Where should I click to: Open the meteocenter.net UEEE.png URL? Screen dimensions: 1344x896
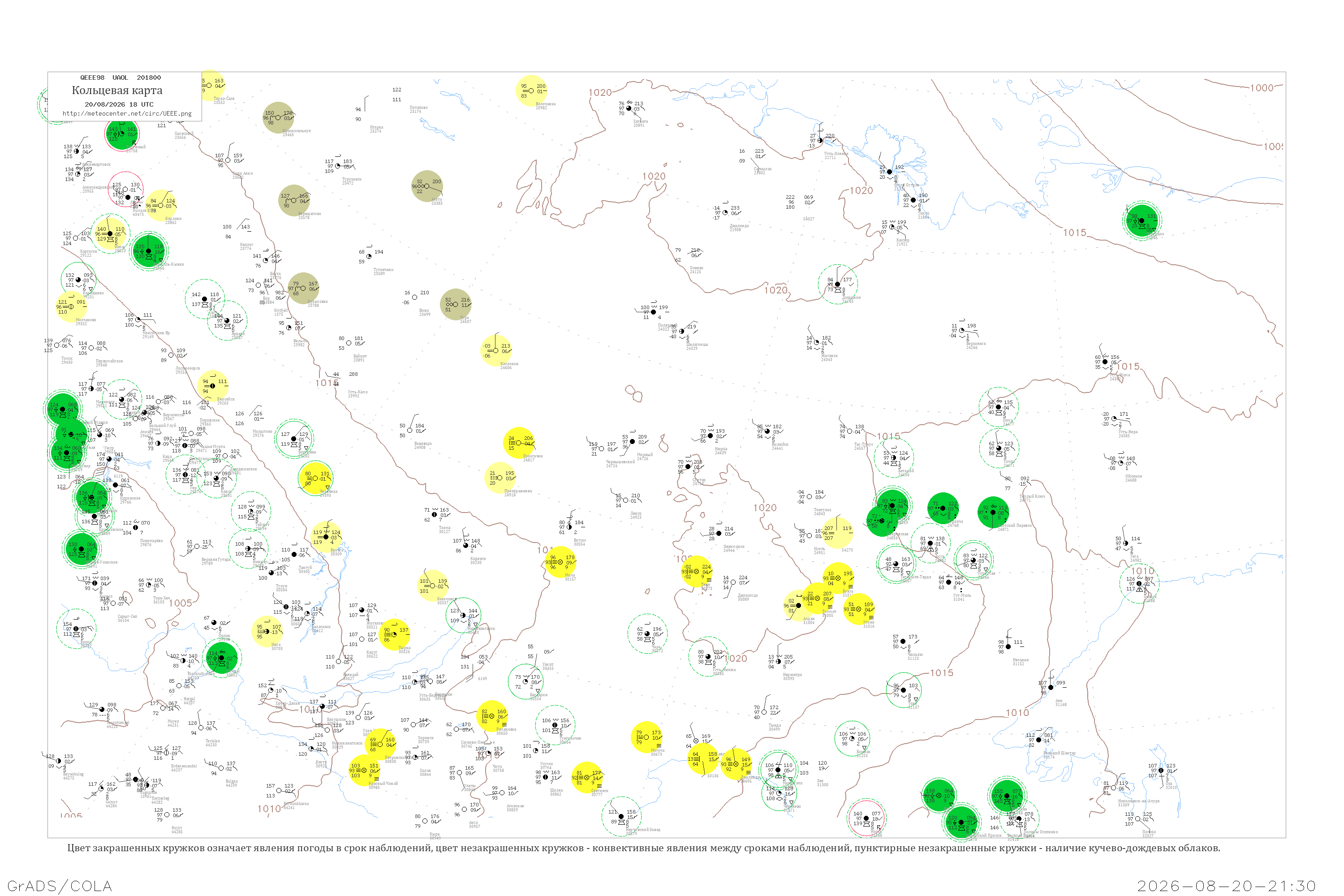127,114
